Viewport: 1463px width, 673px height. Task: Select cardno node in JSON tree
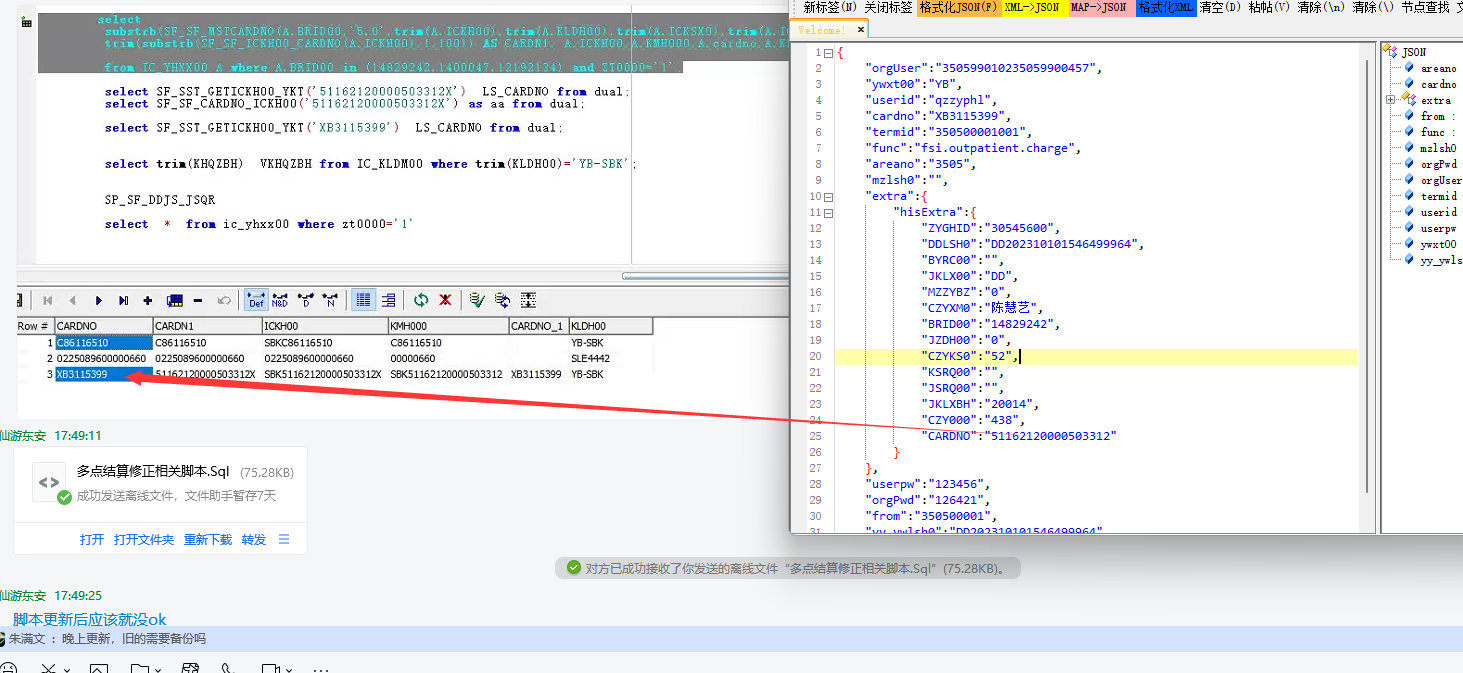pyautogui.click(x=1438, y=84)
